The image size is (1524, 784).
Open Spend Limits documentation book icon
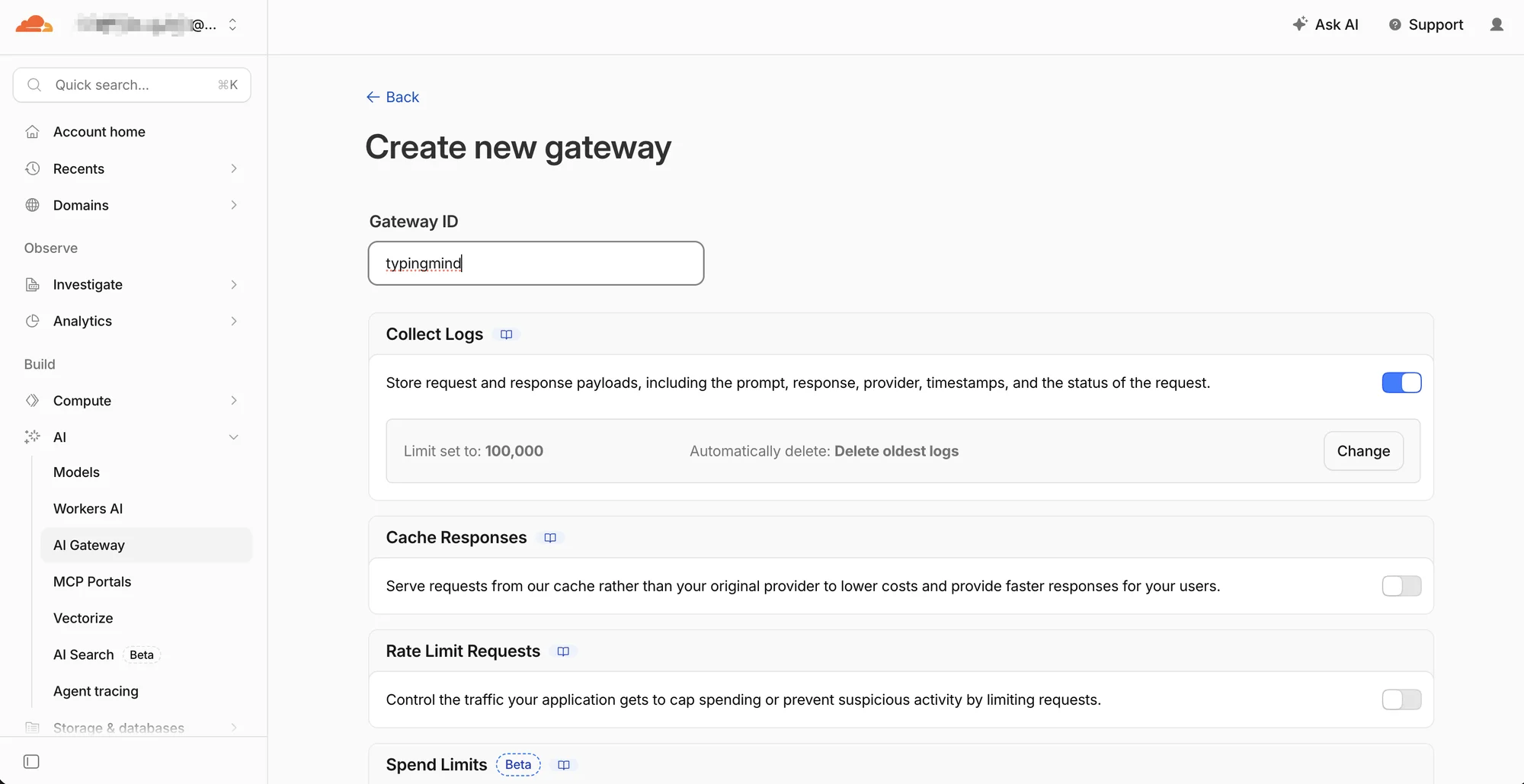point(564,765)
